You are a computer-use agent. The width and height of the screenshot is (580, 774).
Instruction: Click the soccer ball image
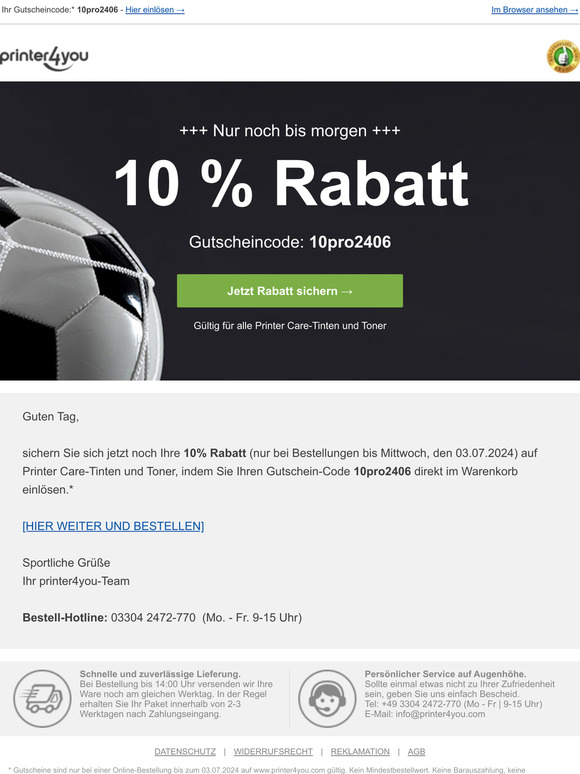pos(78,276)
